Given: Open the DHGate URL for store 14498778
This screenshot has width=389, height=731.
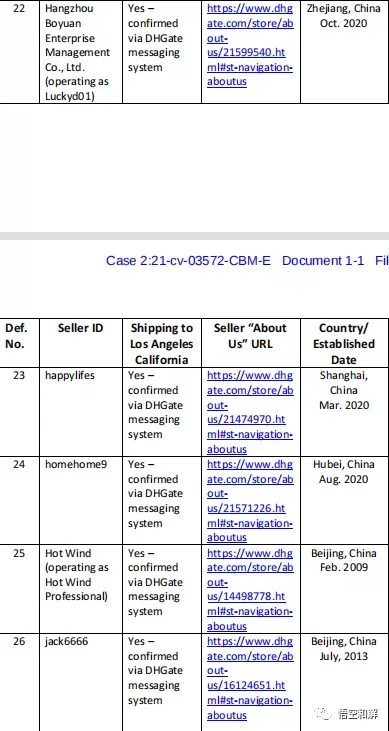Looking at the screenshot, I should click(x=250, y=589).
